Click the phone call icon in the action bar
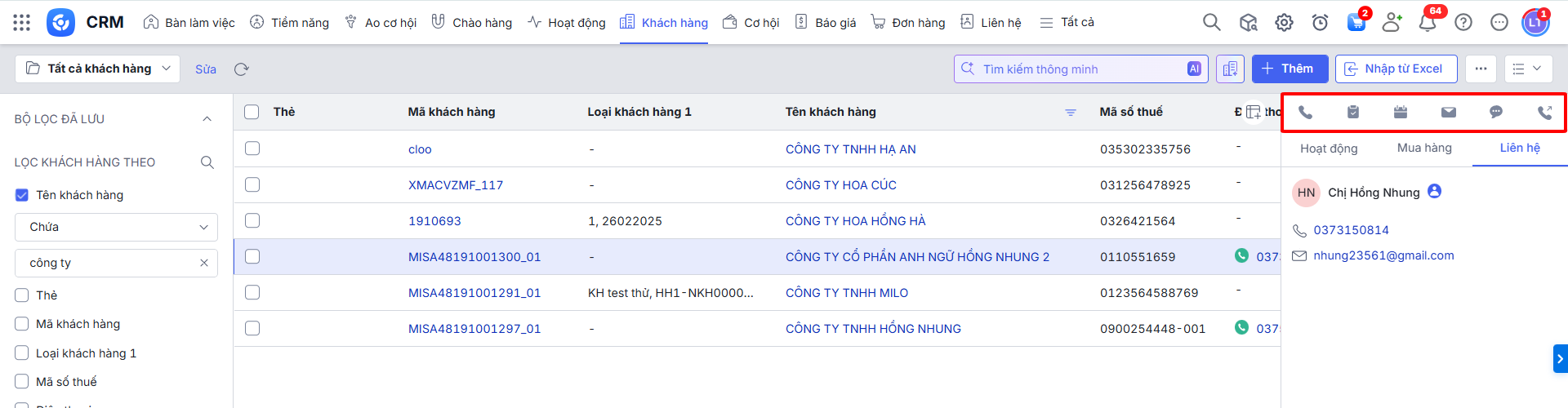 1305,113
